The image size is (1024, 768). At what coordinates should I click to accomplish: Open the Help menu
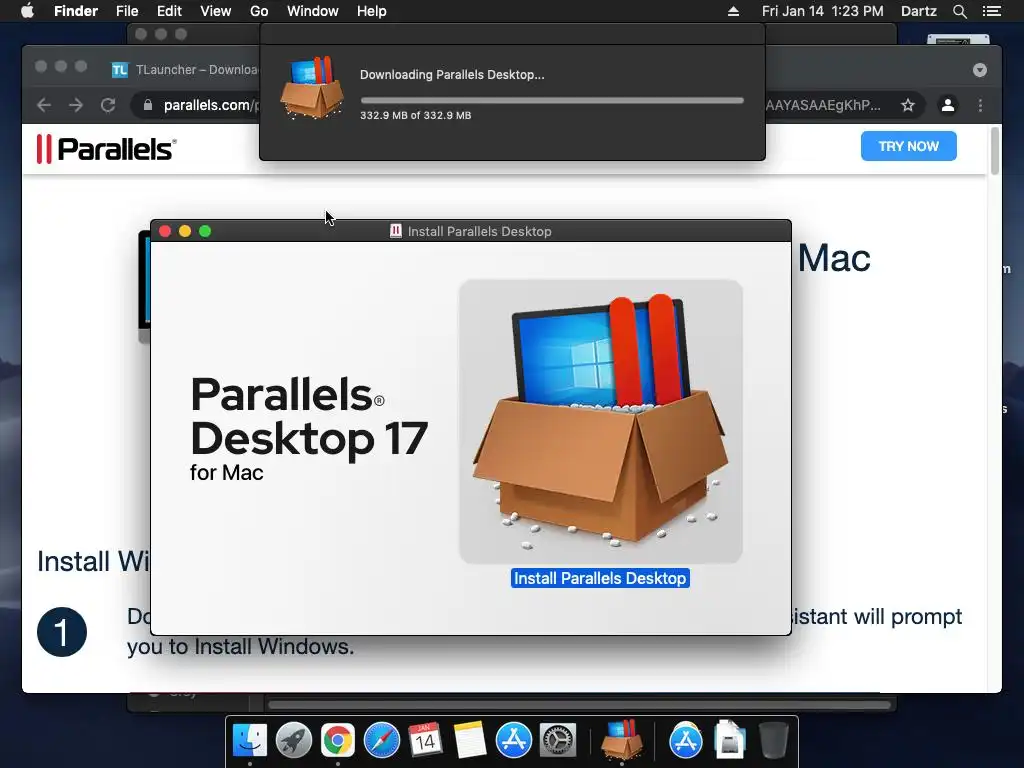[372, 11]
